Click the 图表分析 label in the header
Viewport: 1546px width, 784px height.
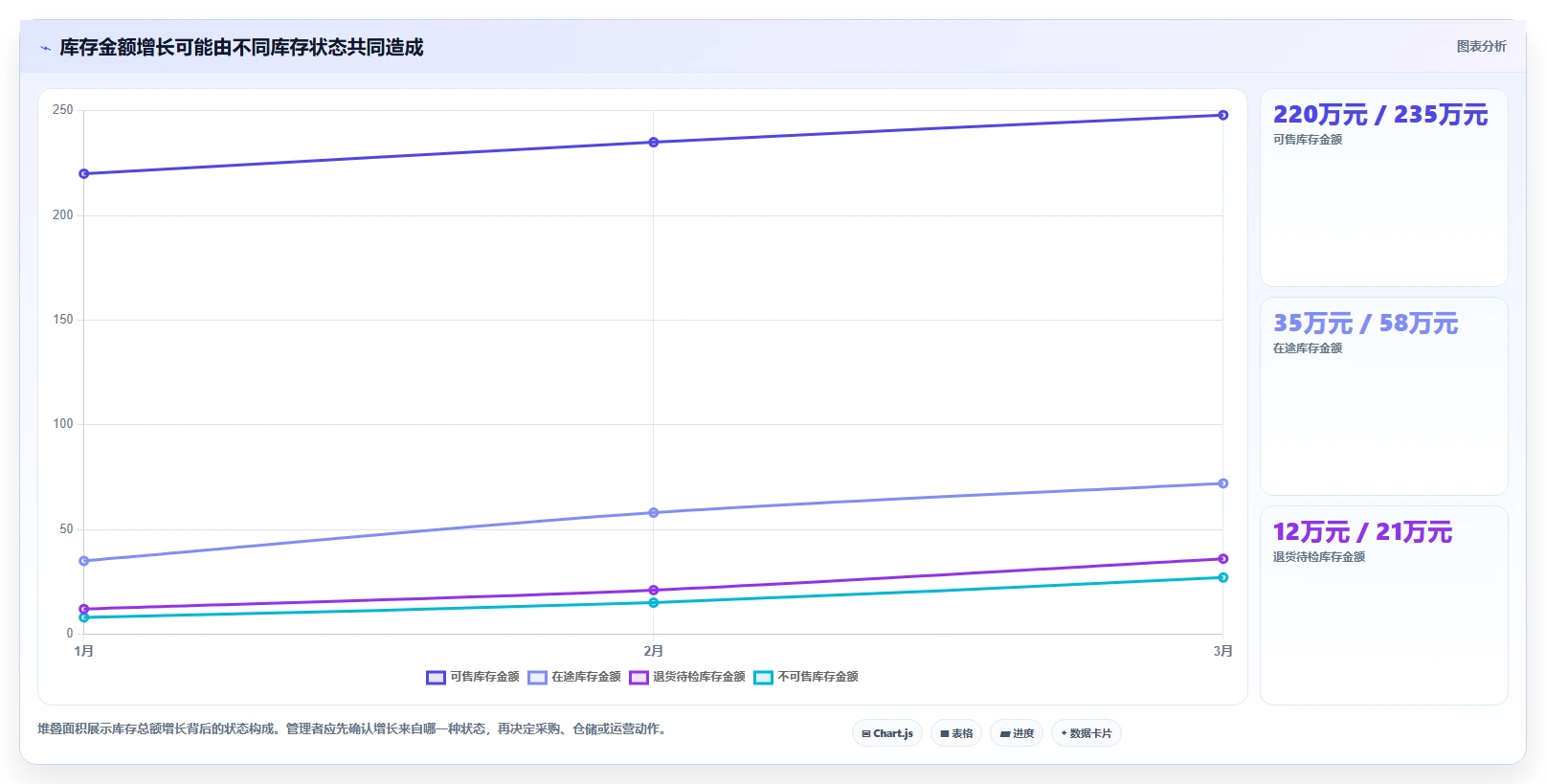coord(1481,46)
